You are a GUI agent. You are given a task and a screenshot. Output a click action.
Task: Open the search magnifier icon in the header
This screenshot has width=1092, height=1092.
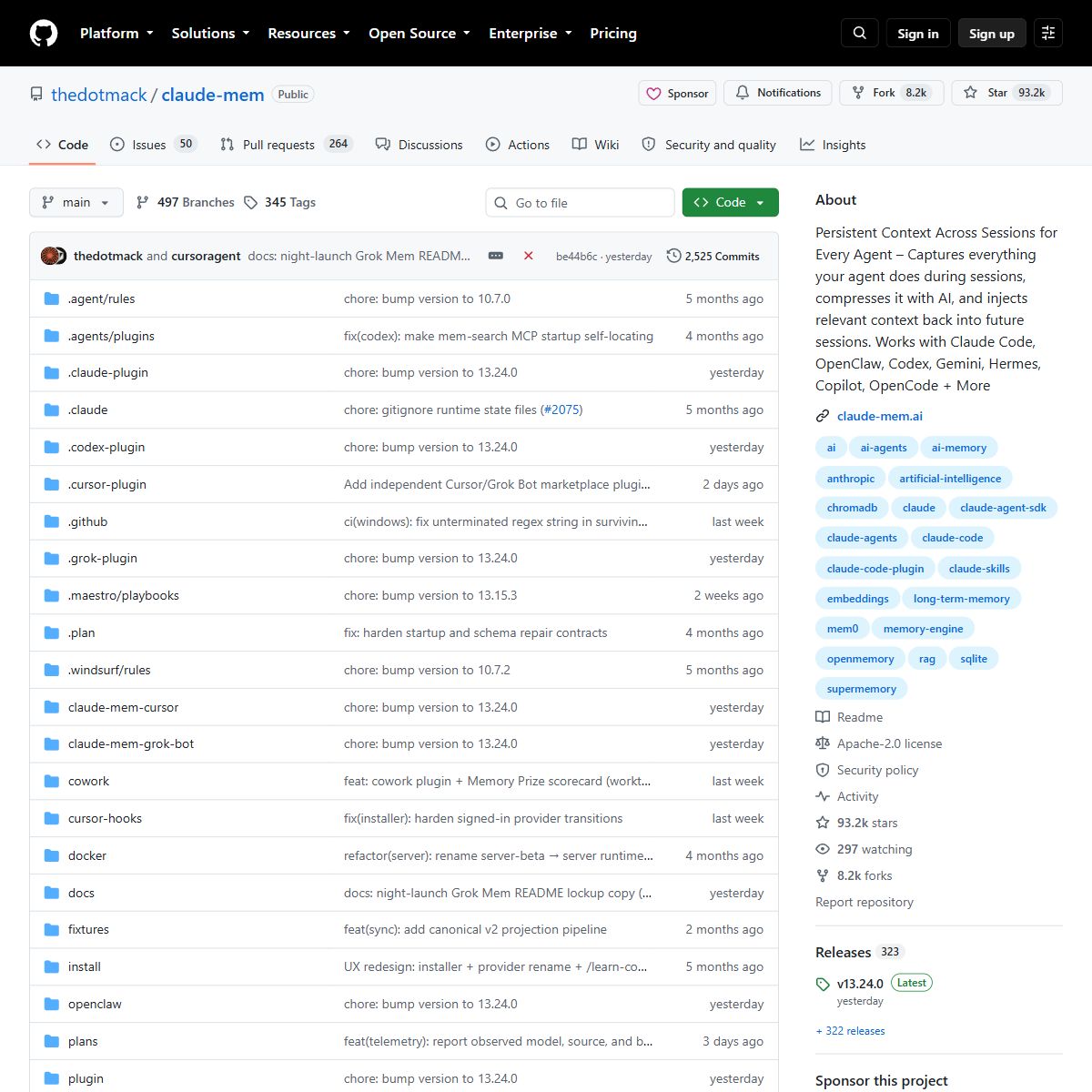tap(860, 33)
